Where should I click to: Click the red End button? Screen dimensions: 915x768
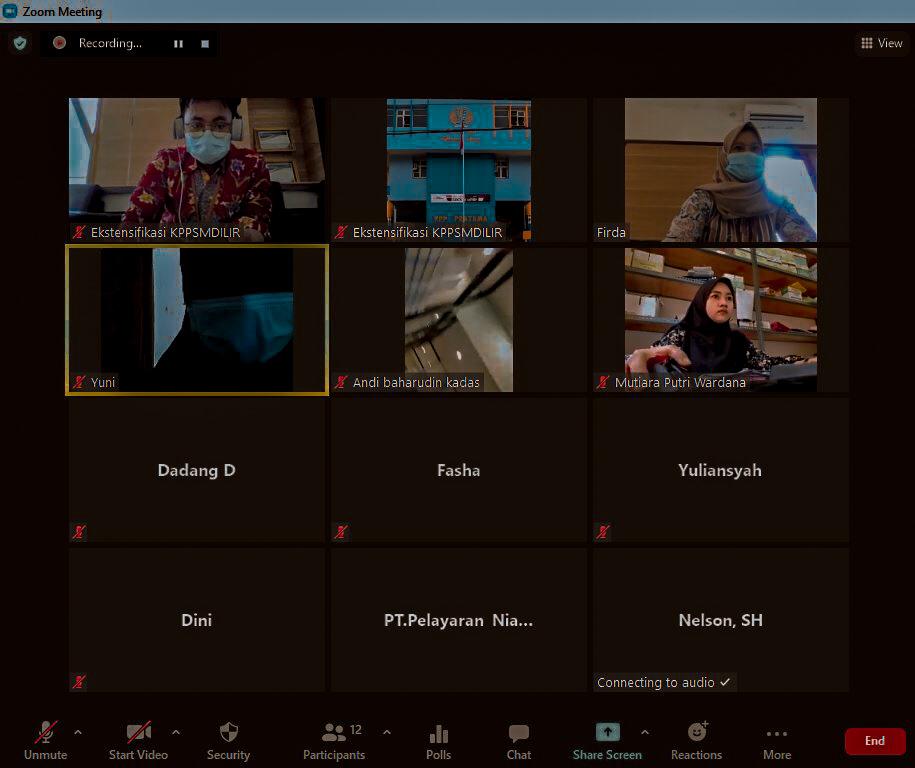tap(874, 741)
